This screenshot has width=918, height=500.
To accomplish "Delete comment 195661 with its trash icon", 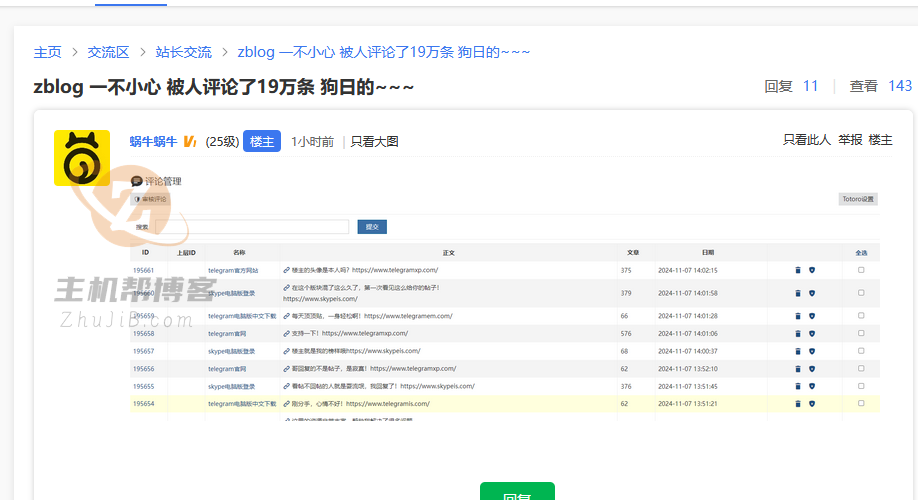I will pos(797,270).
